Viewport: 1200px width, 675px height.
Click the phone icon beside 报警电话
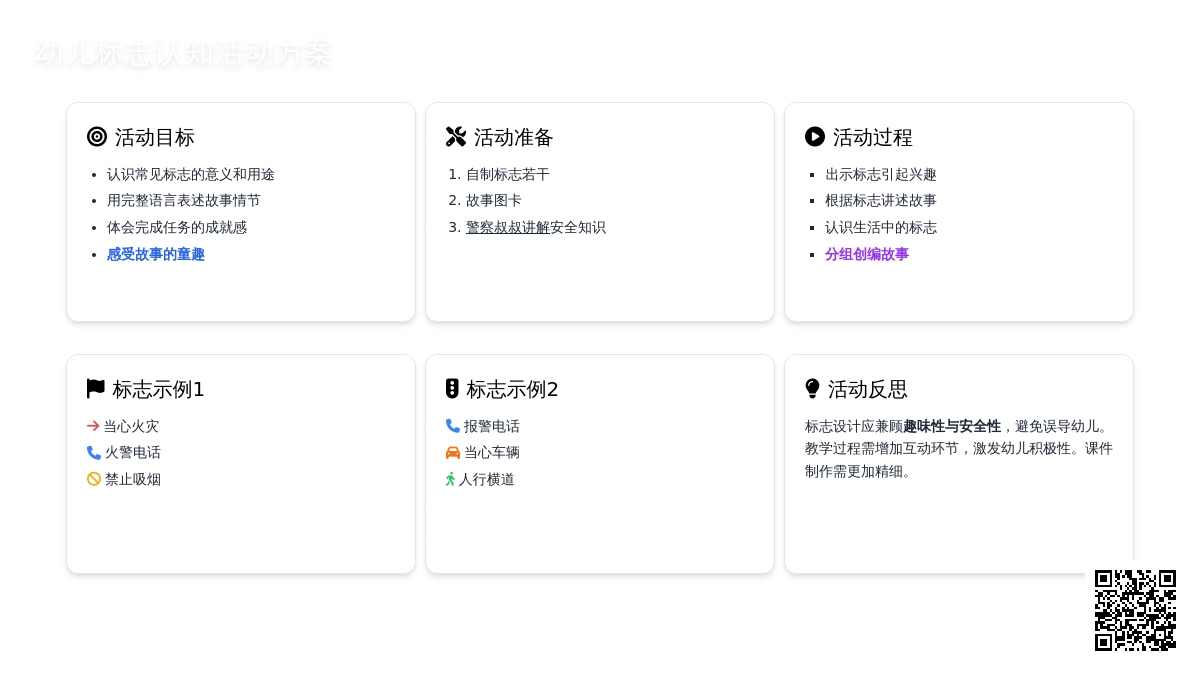pos(453,426)
